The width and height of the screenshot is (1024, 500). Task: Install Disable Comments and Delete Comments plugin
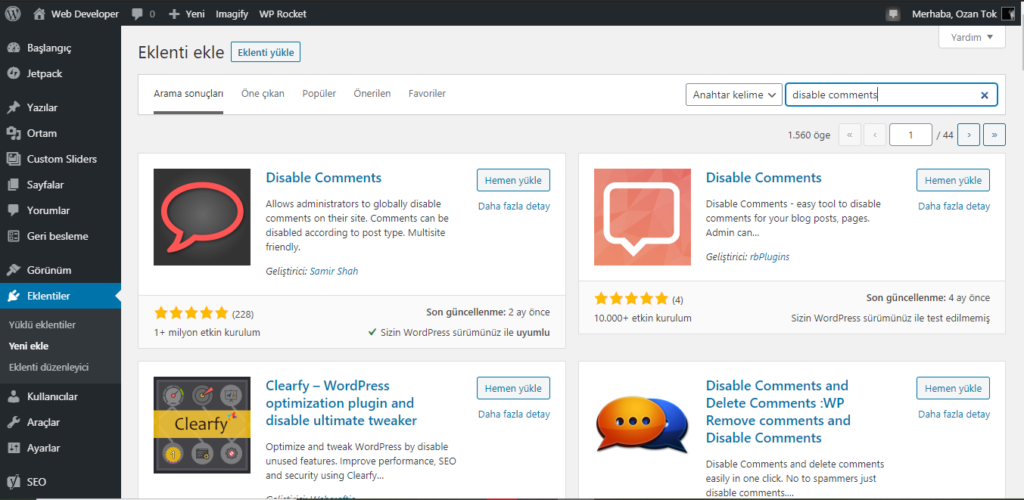click(953, 388)
